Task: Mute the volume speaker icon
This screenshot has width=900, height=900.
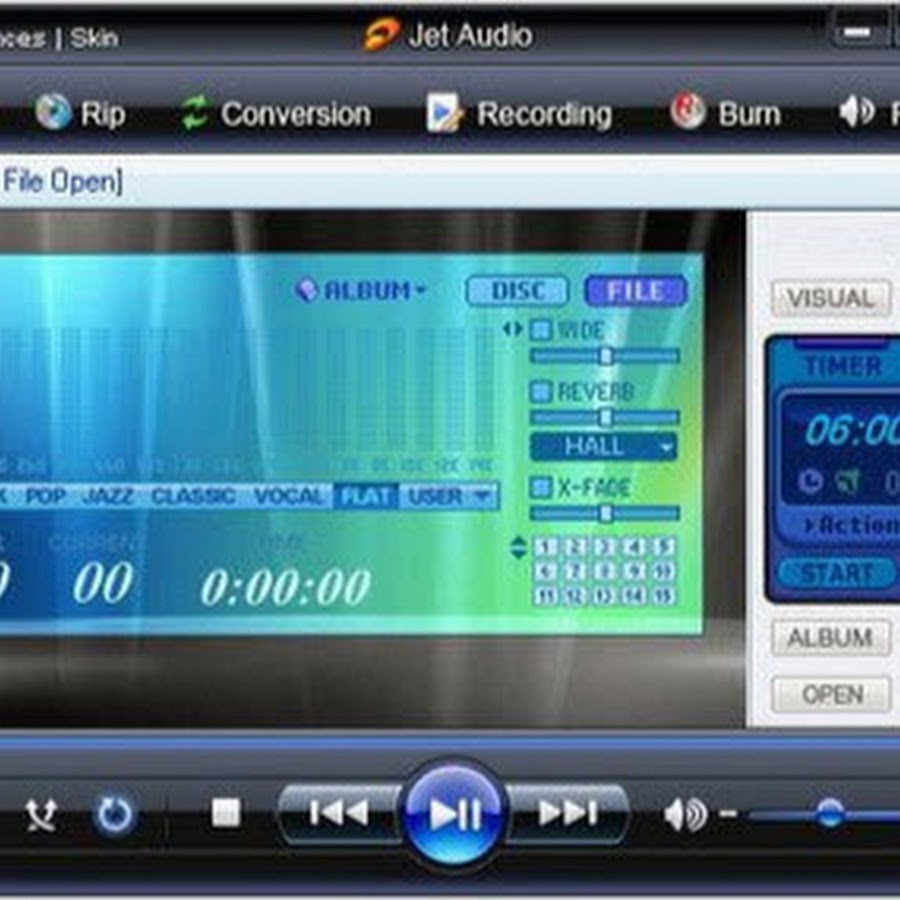Action: (x=684, y=815)
